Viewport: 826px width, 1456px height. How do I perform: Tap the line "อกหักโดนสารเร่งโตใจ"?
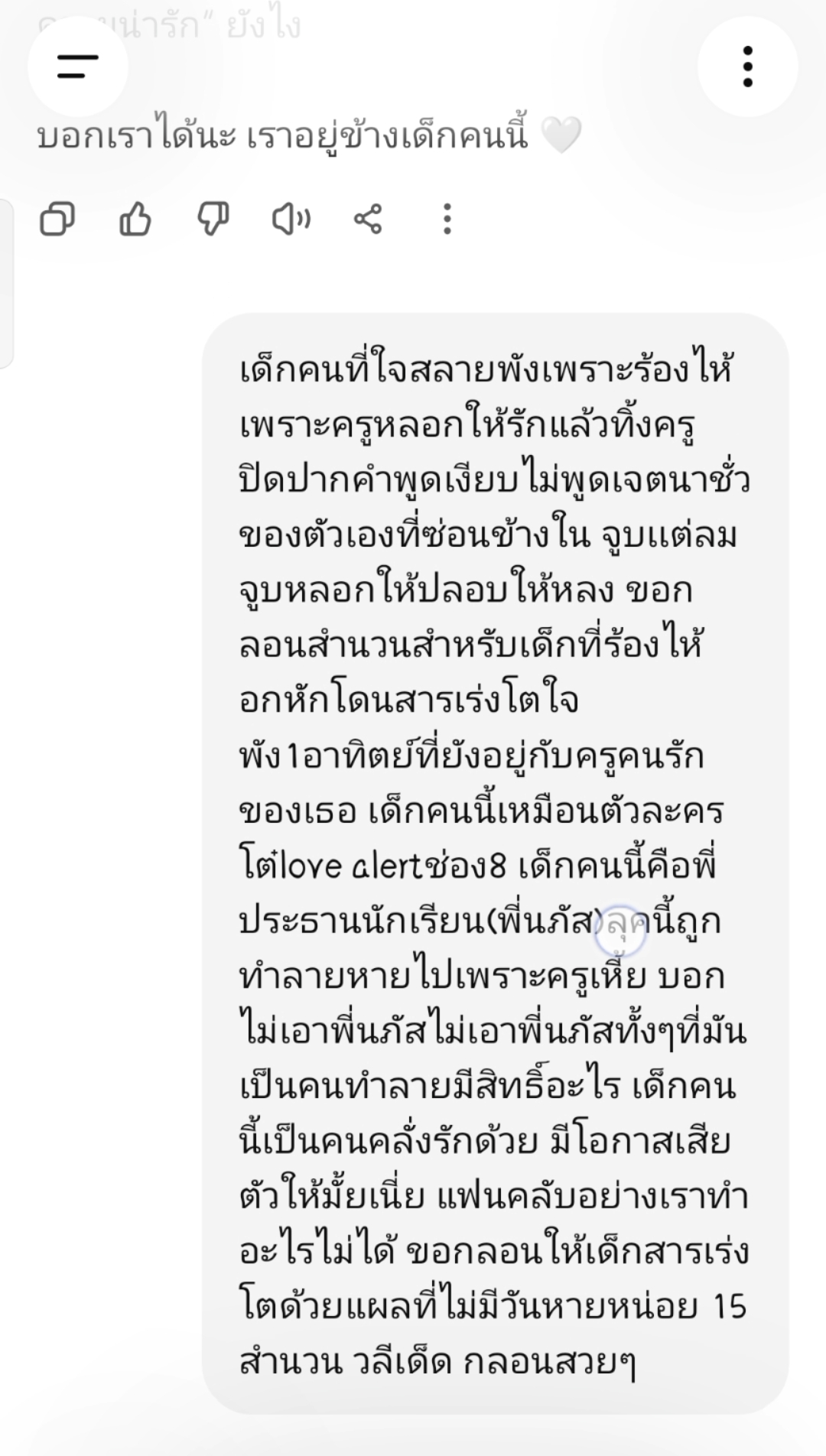[409, 701]
